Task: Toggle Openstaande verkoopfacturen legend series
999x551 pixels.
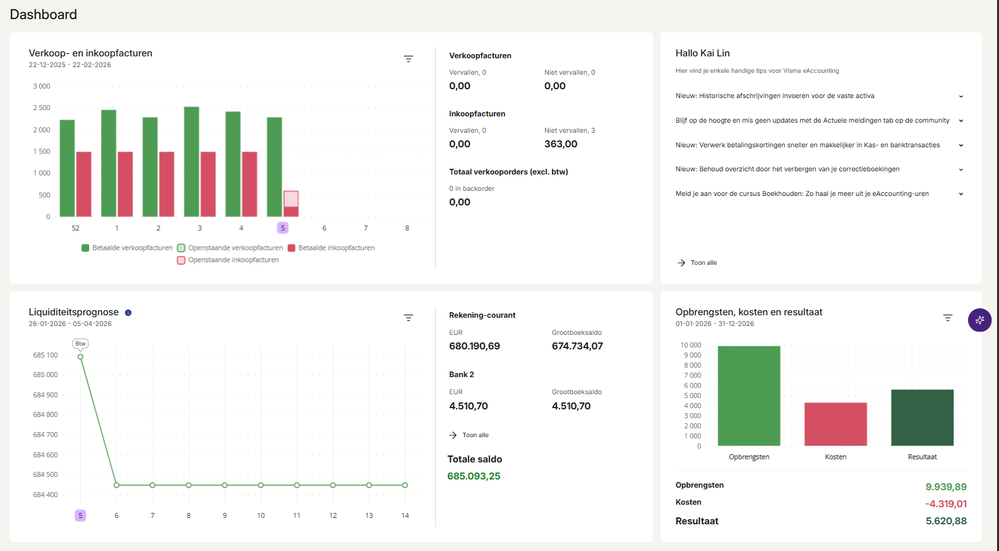Action: click(x=230, y=248)
